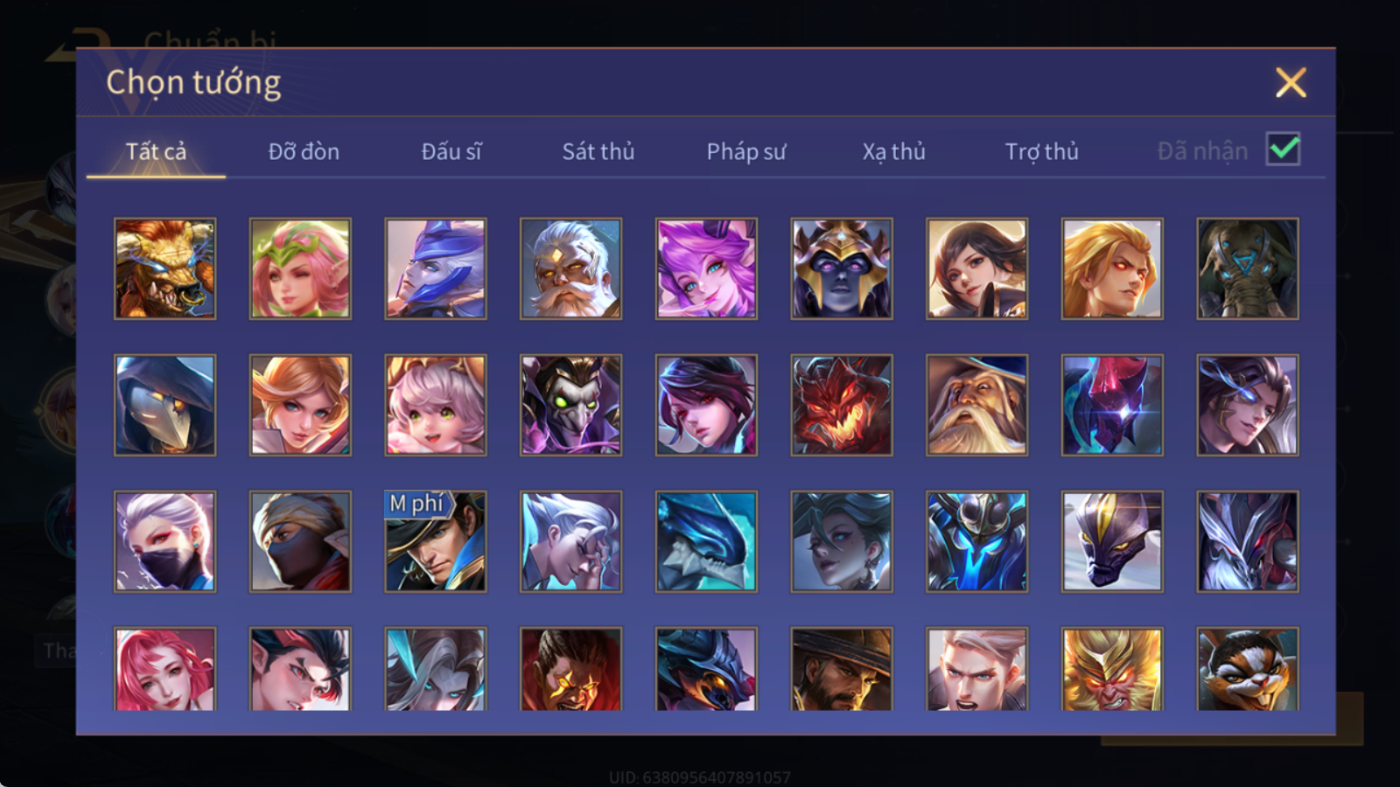
Task: Toggle the Đã nhận checkbox
Action: (1283, 150)
